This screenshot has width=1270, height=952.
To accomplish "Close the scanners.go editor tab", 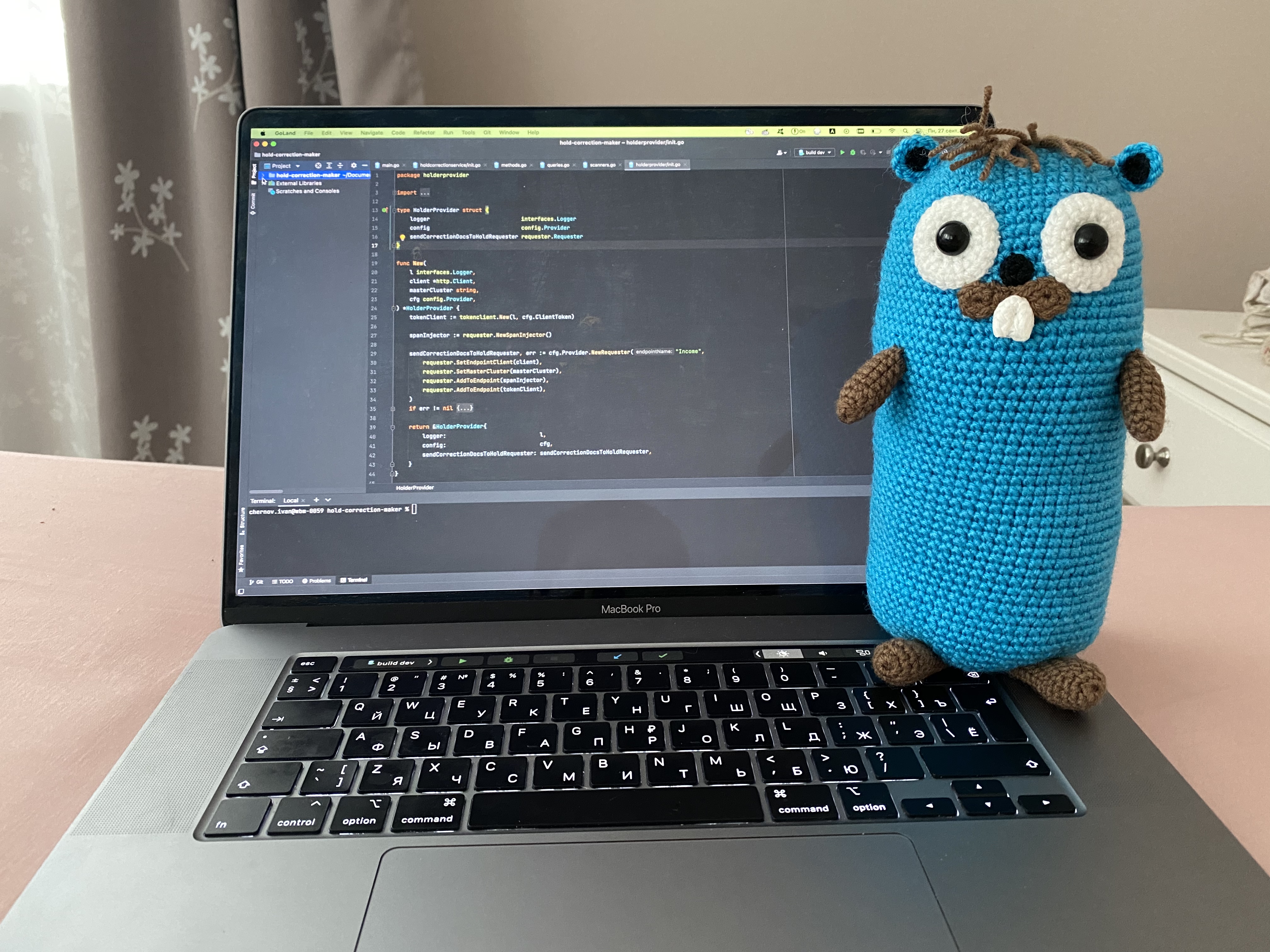I will (620, 165).
